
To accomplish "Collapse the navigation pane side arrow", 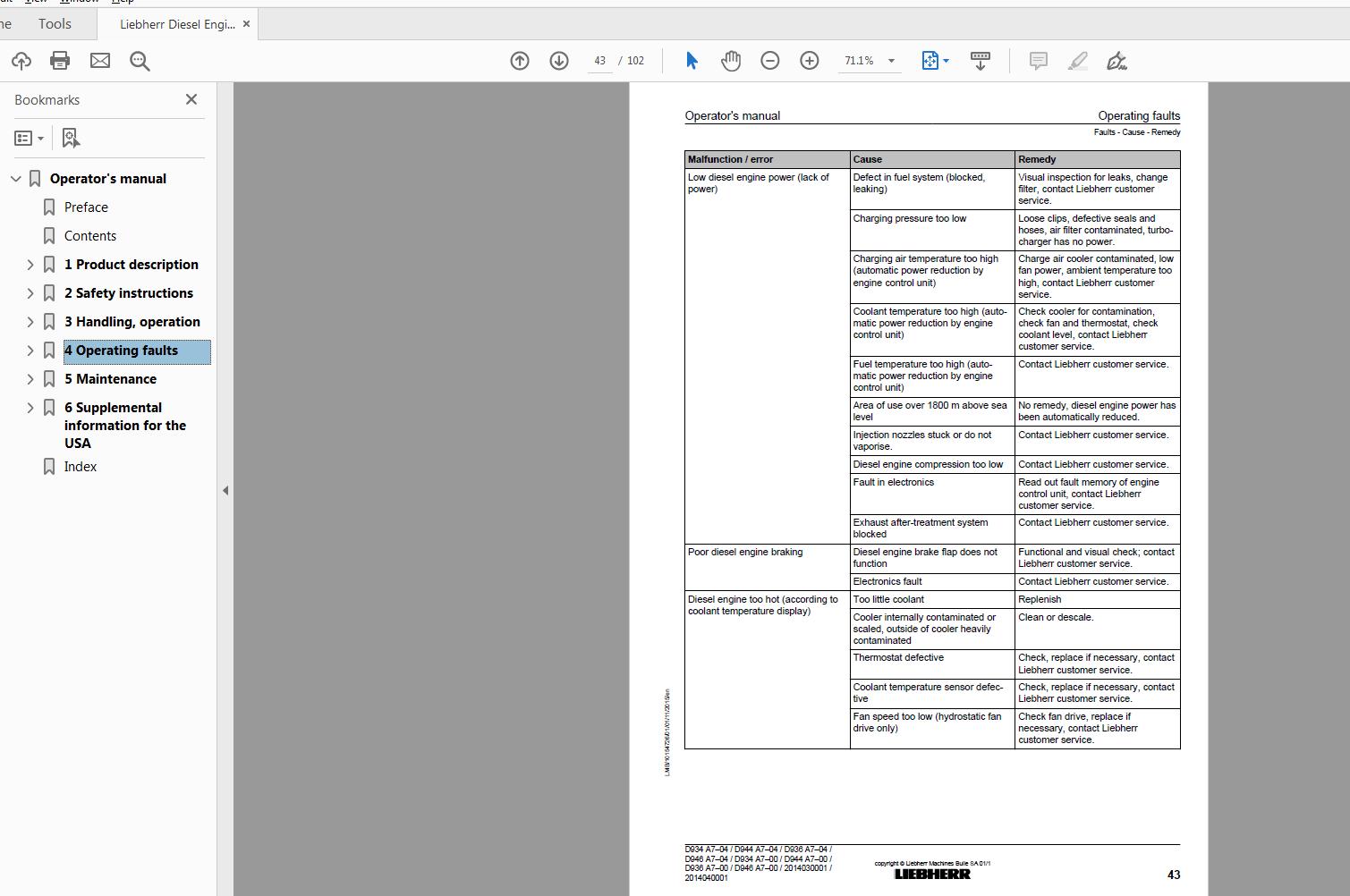I will [x=225, y=490].
